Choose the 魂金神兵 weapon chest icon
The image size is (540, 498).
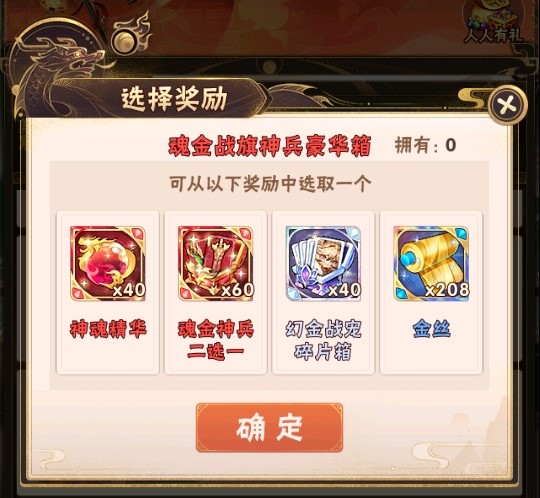(x=216, y=263)
